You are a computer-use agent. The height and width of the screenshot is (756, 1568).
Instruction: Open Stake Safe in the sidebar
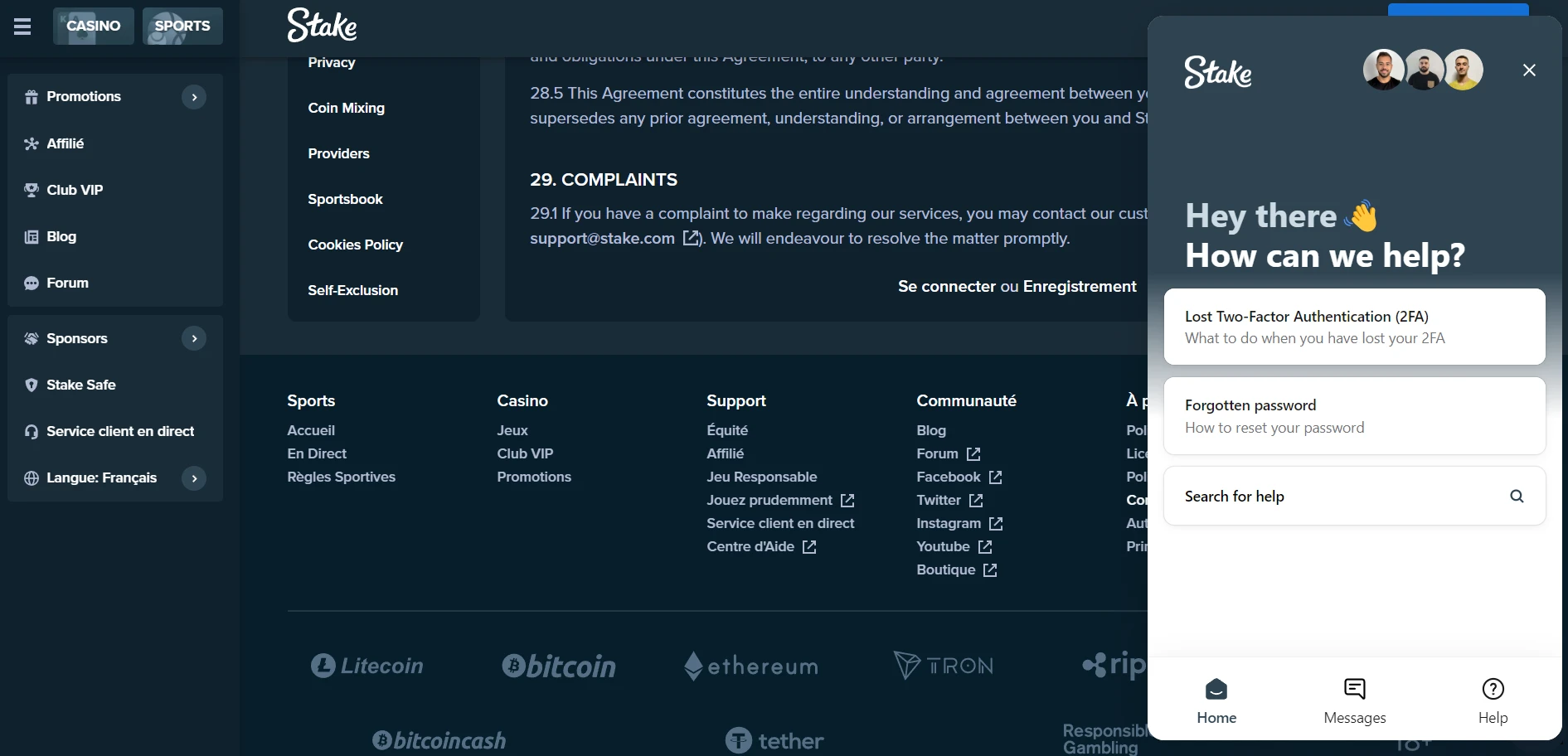point(80,385)
